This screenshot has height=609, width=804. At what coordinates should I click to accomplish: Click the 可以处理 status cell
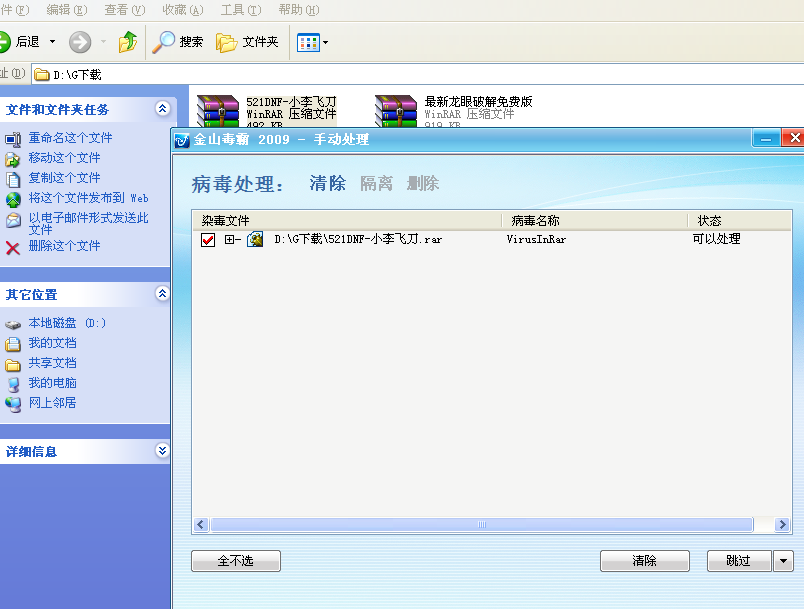point(716,239)
